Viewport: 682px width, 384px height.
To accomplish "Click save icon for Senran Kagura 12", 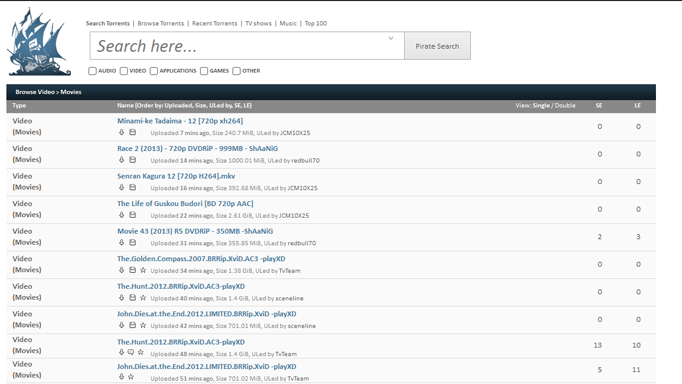I will click(133, 187).
